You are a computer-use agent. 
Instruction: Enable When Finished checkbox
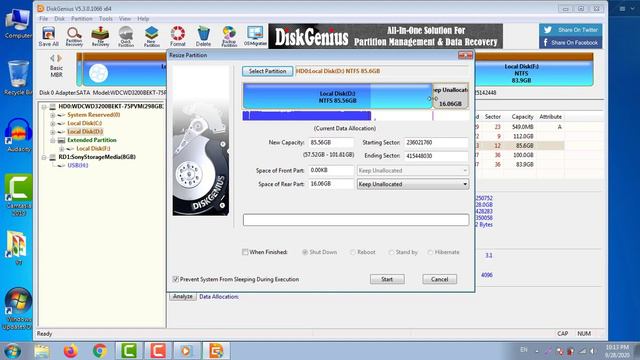pyautogui.click(x=245, y=252)
